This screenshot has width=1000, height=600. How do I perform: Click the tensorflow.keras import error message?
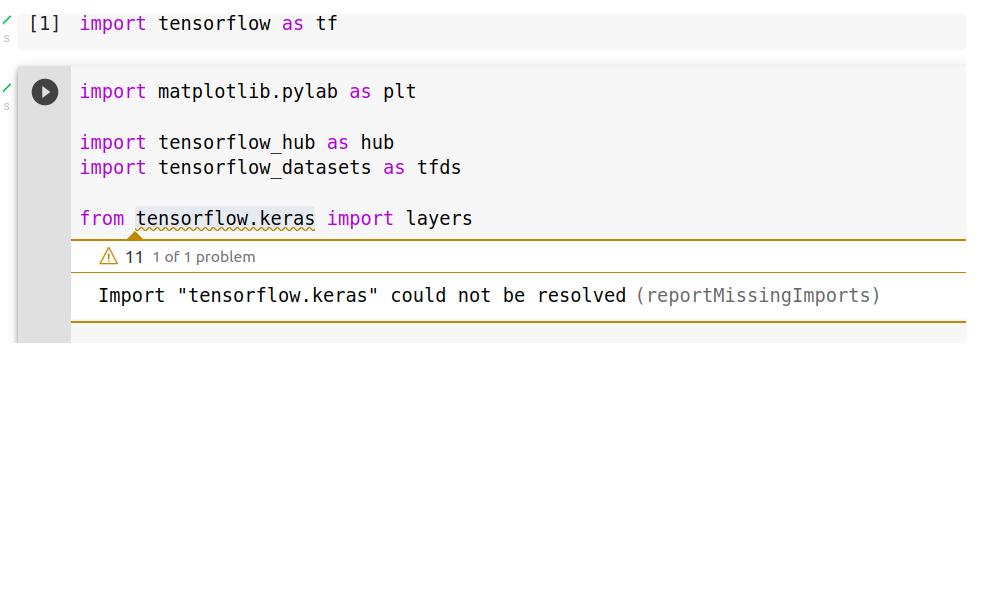coord(360,295)
